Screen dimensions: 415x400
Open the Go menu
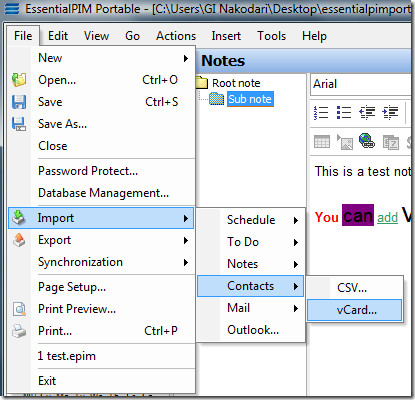point(132,36)
